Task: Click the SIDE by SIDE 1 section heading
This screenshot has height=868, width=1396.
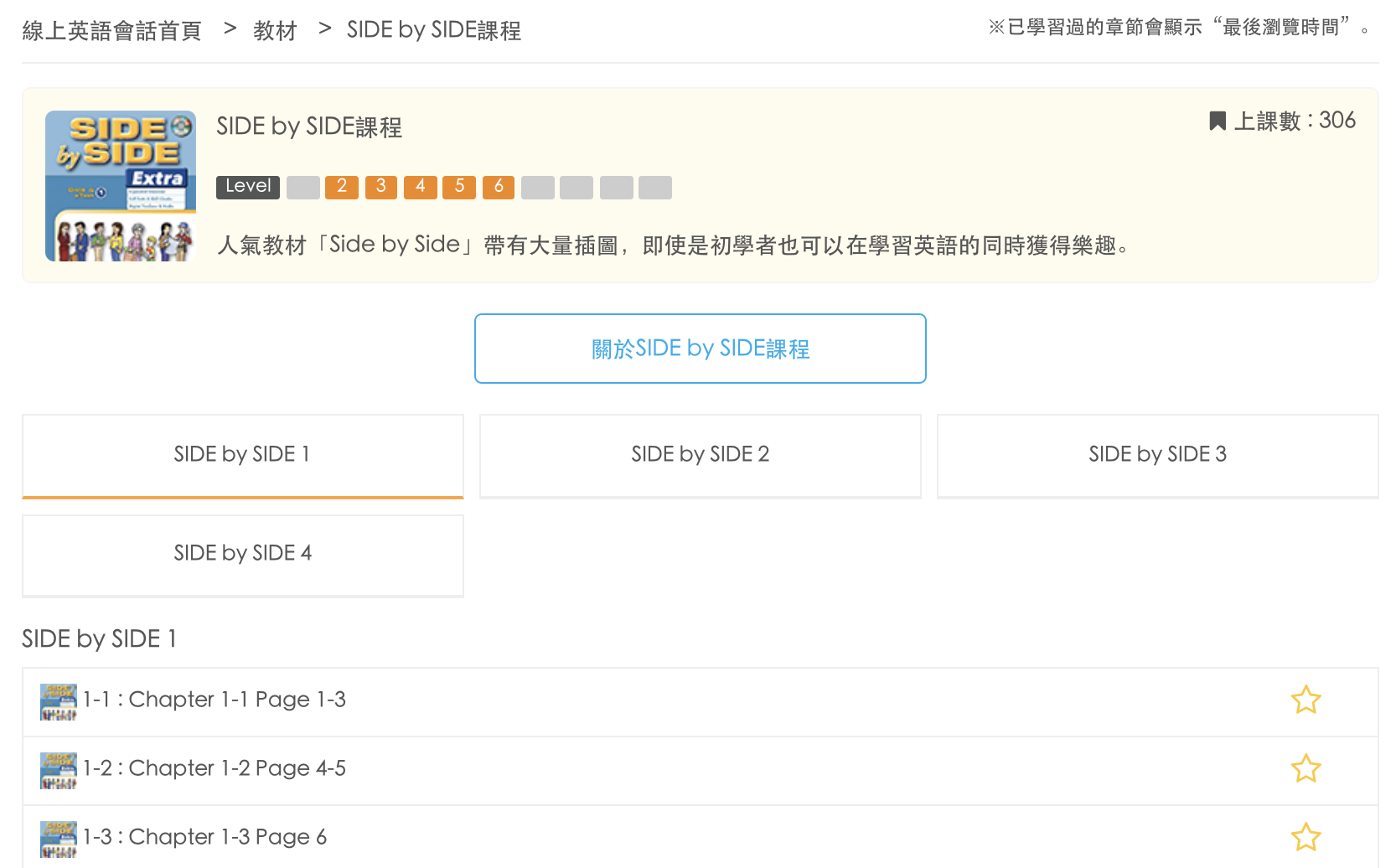Action: 99,639
